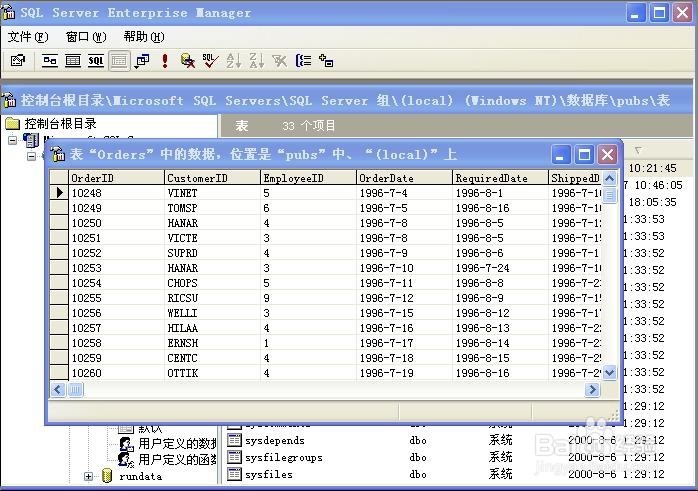Click the cancel execution and clear results icon

click(188, 61)
